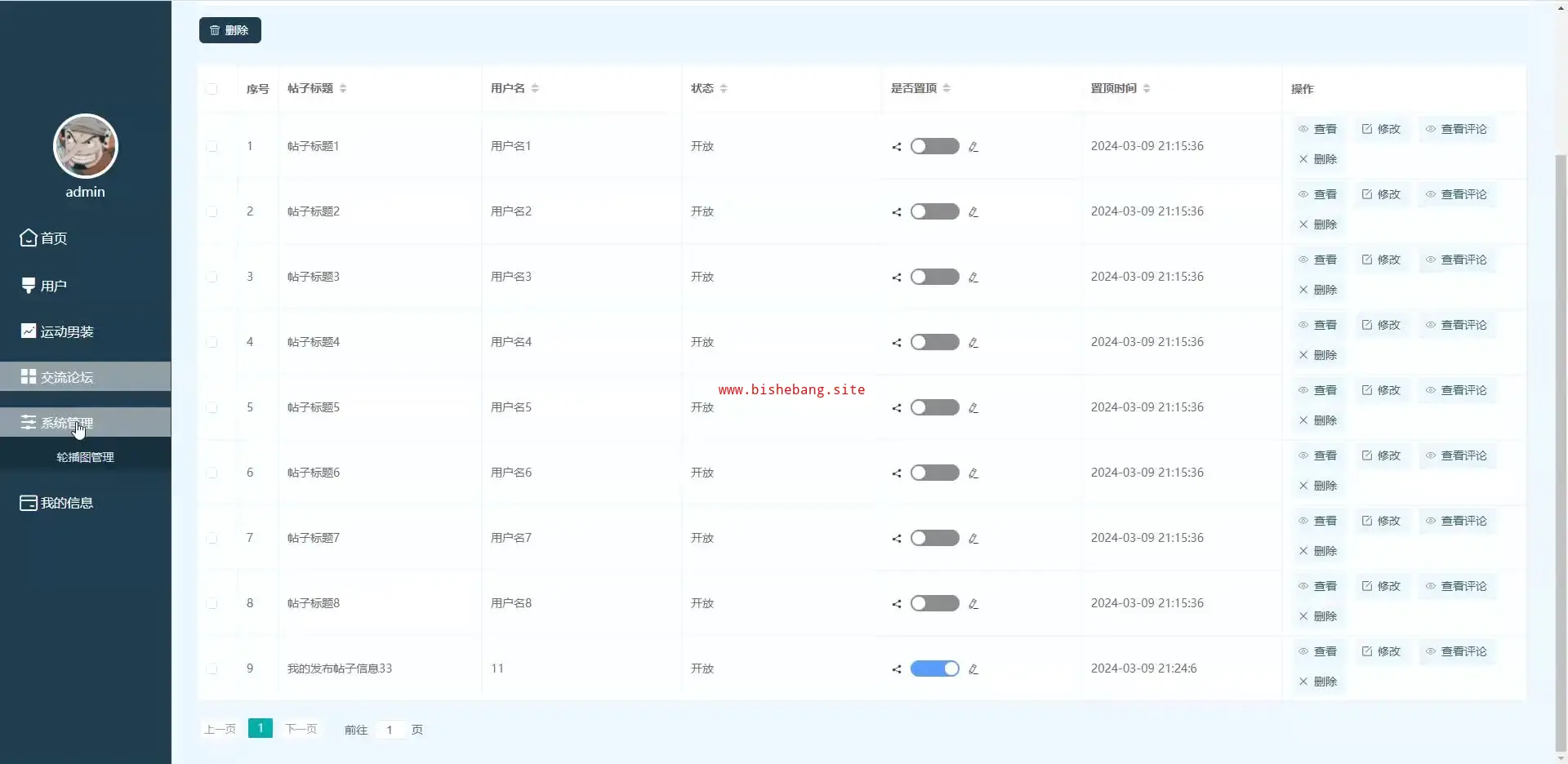Image resolution: width=1568 pixels, height=764 pixels.
Task: Click 查看 for row 帖子标题1
Action: [x=1317, y=129]
